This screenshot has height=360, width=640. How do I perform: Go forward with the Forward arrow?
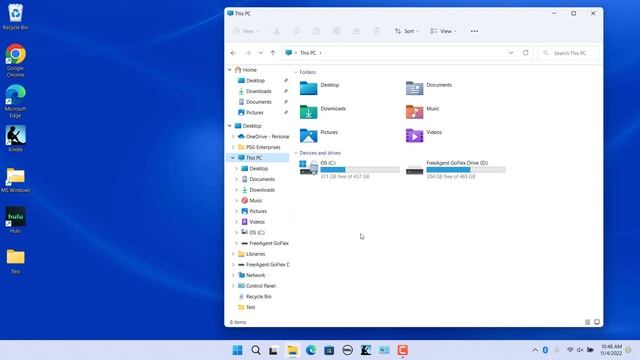[248, 53]
